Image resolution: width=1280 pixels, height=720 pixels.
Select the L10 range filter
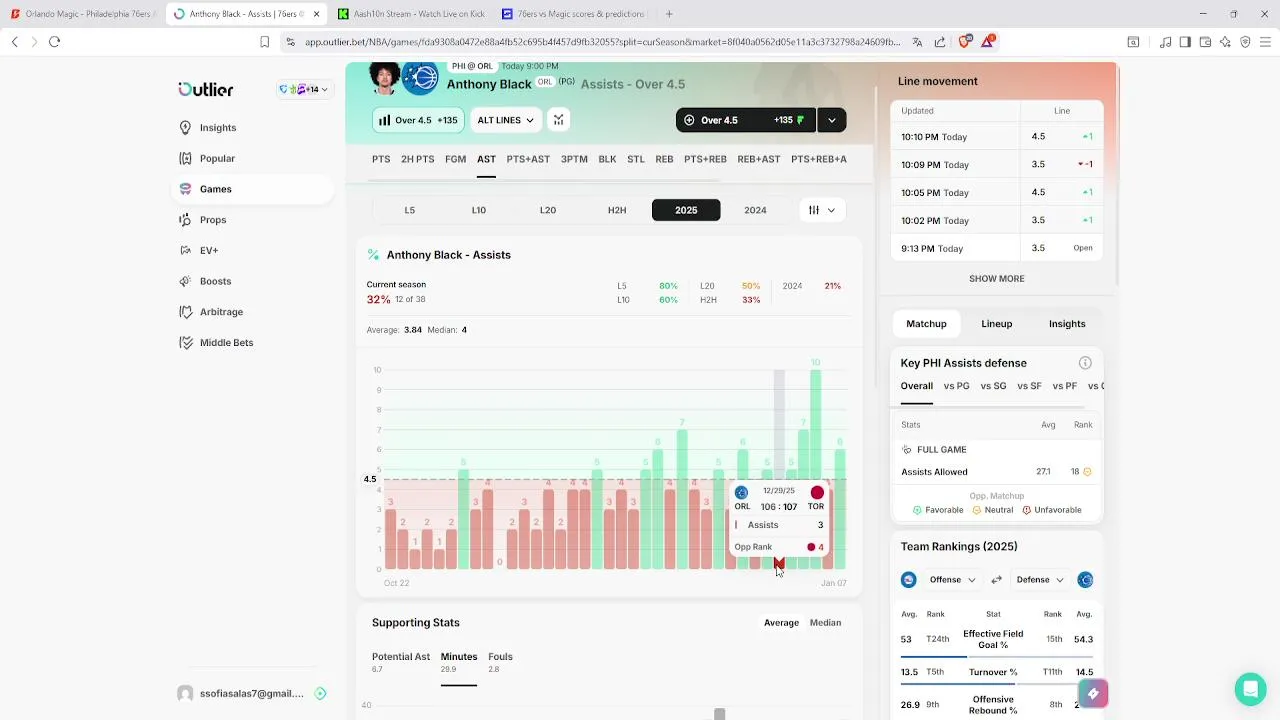[x=478, y=210]
